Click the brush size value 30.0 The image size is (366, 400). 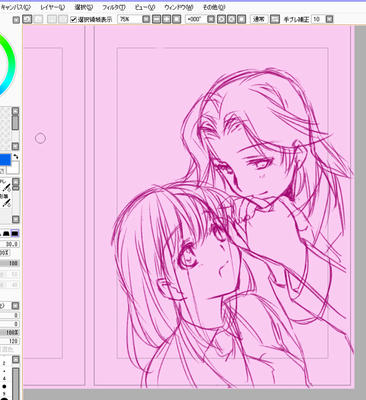(x=9, y=244)
